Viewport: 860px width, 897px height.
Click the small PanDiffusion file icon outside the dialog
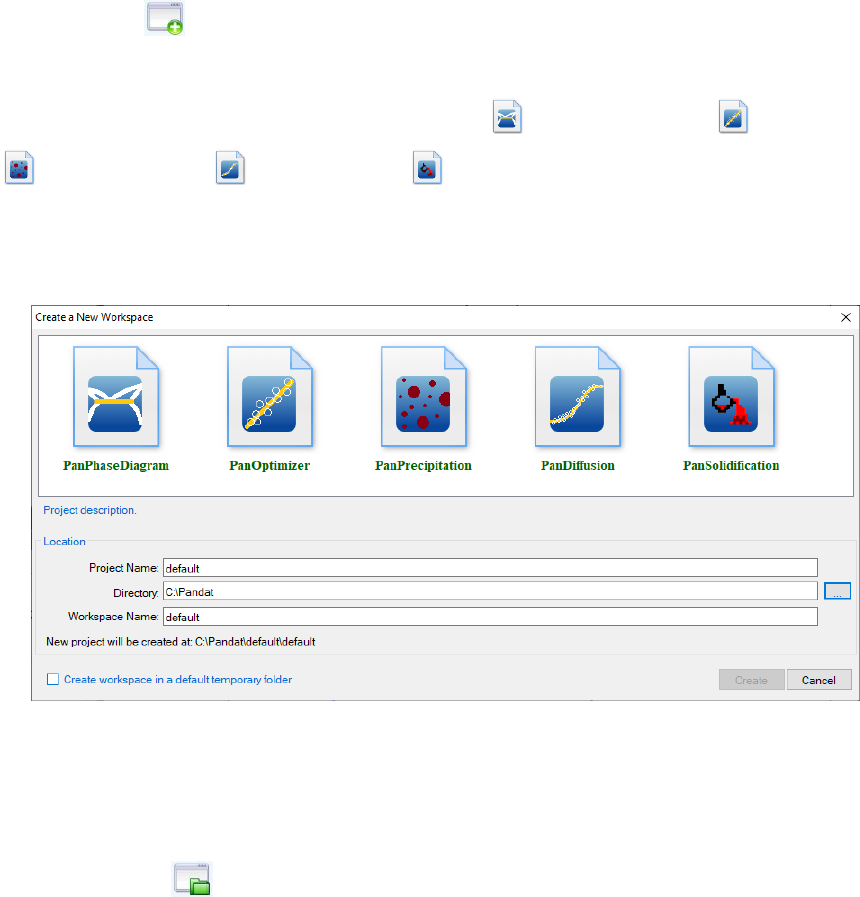[x=231, y=168]
